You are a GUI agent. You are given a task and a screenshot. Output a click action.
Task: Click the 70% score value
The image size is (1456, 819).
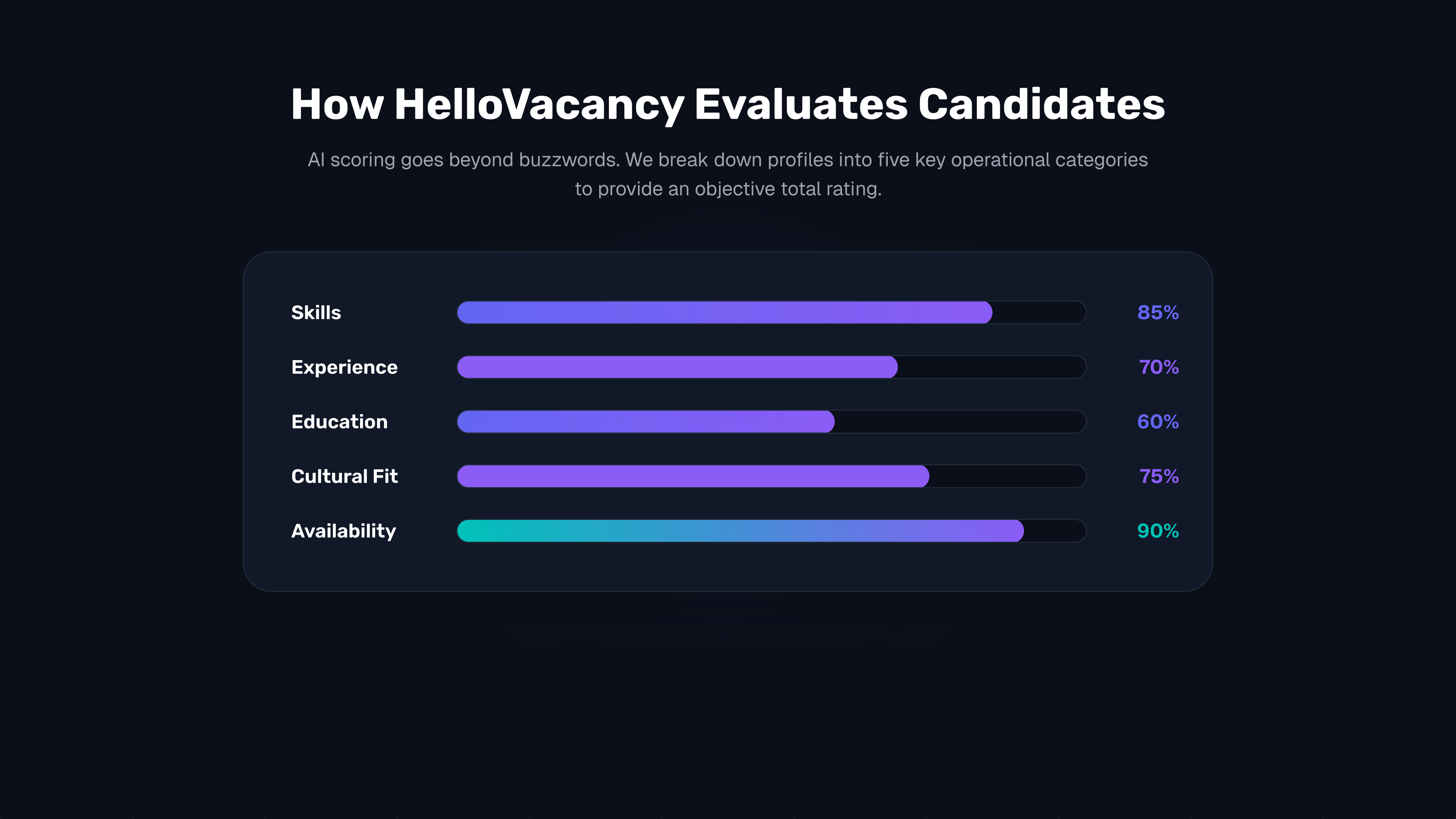[x=1158, y=367]
